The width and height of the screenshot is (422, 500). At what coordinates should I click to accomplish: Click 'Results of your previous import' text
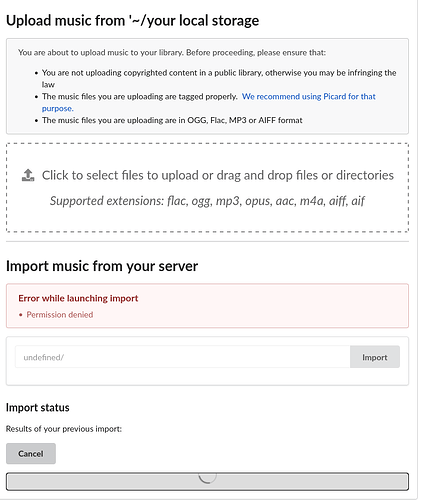pyautogui.click(x=64, y=429)
